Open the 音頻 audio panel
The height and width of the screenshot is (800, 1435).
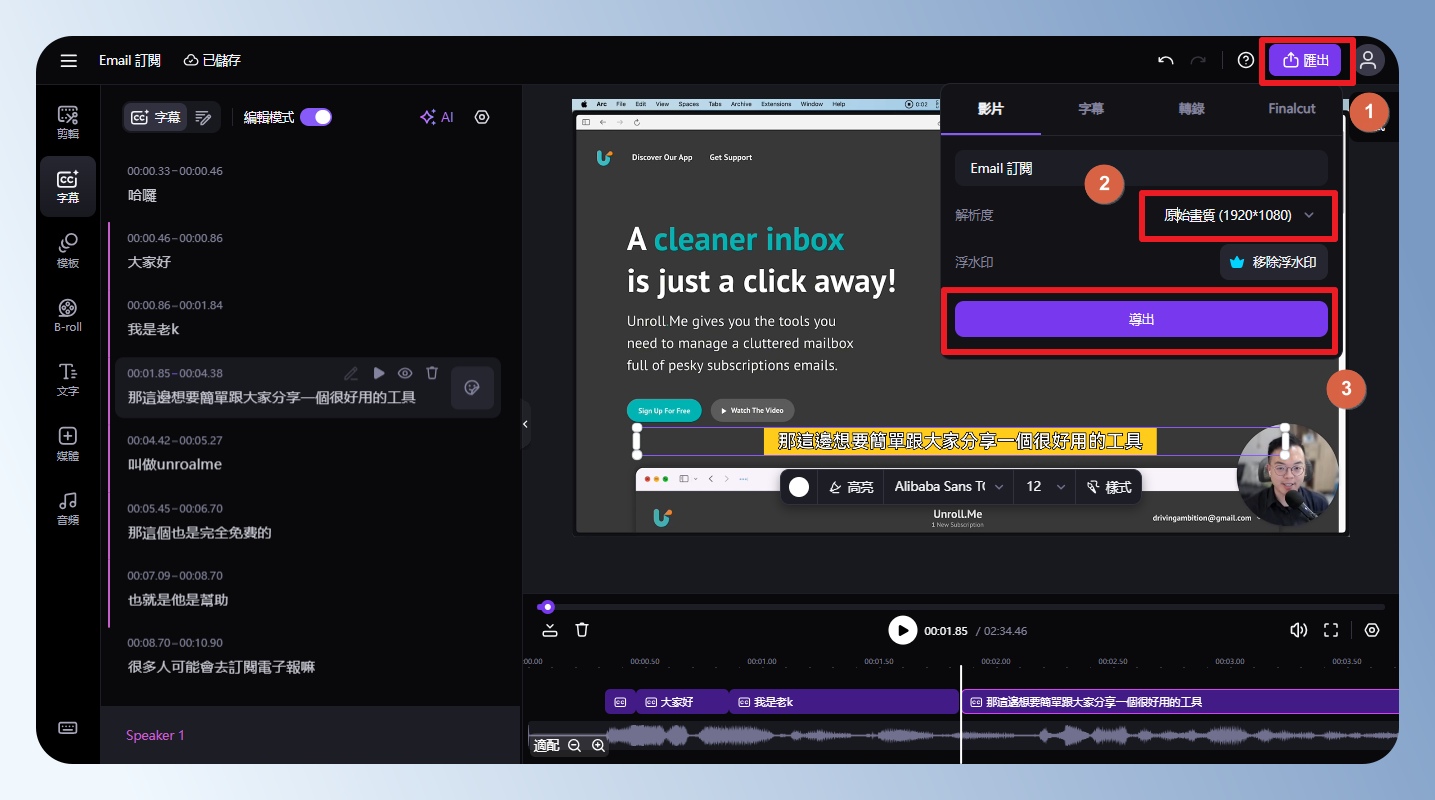pos(68,508)
